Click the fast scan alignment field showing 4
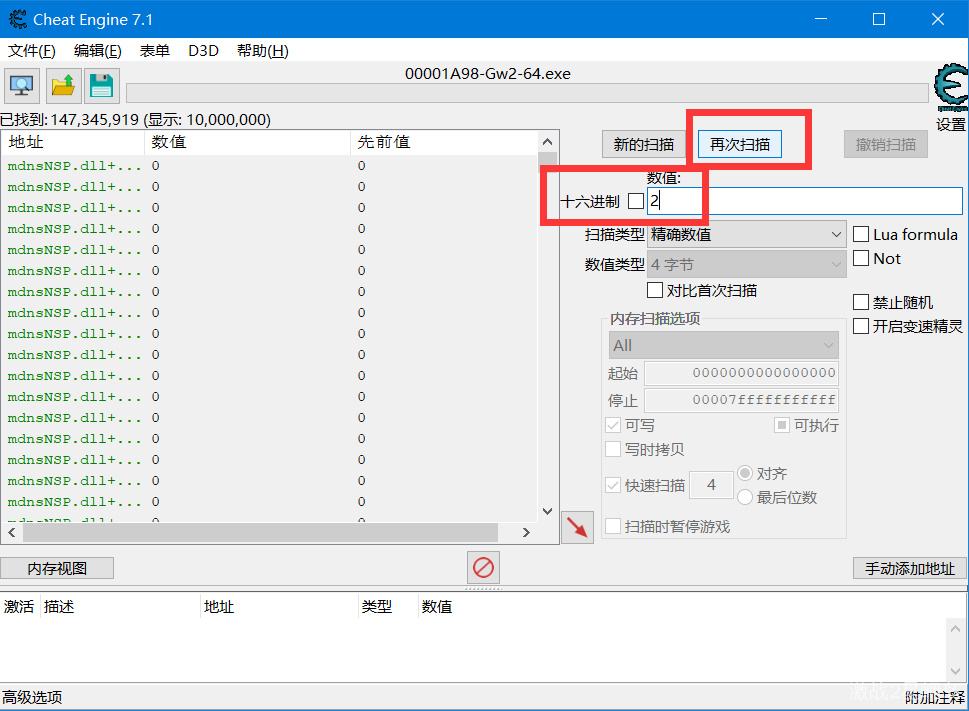 [x=711, y=485]
